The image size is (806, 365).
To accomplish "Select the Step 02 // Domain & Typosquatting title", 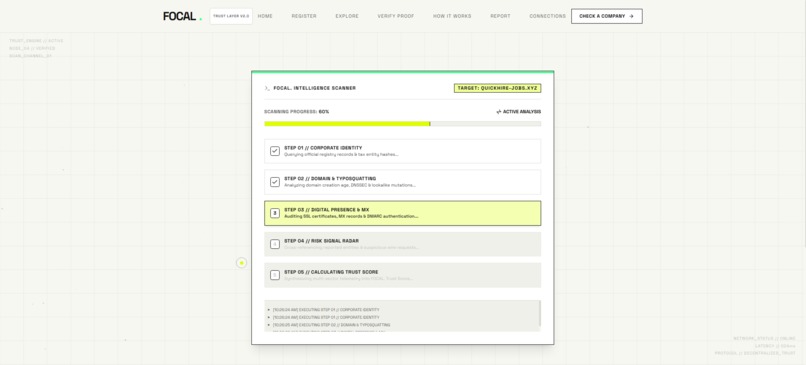I will [x=330, y=179].
